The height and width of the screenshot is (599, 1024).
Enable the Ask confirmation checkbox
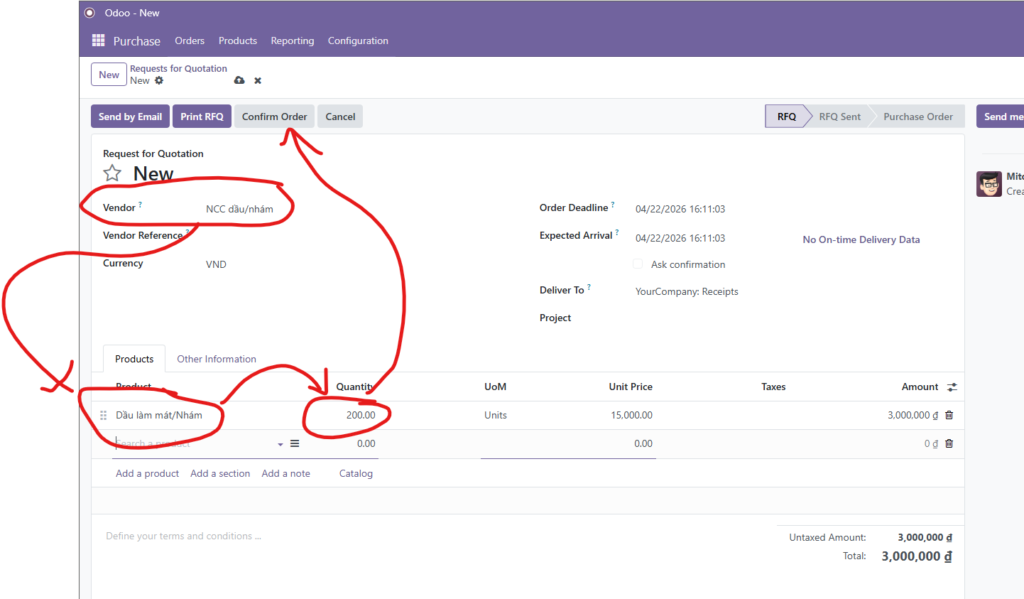(638, 265)
